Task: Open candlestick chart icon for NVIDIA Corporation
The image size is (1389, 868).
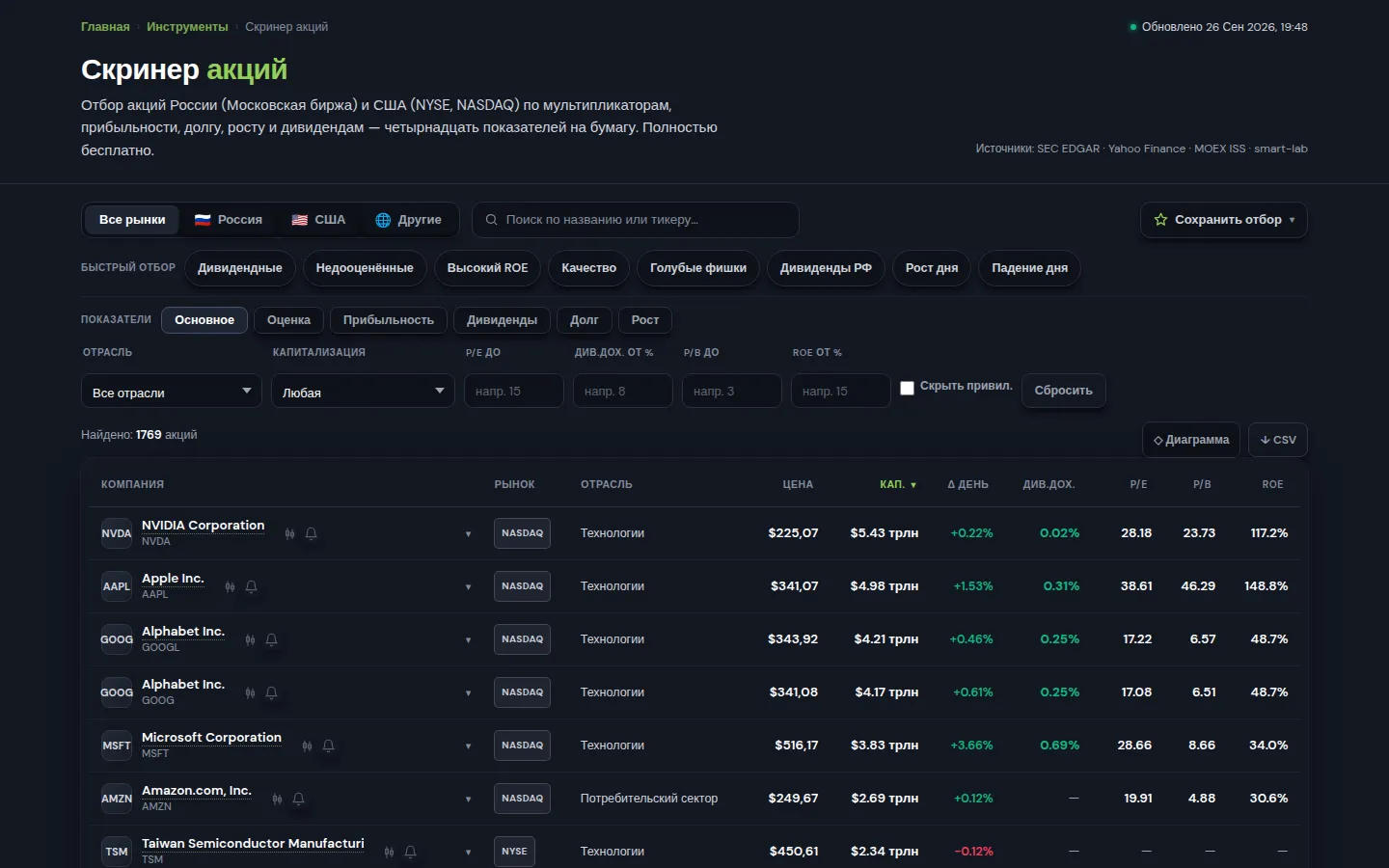Action: coord(289,533)
